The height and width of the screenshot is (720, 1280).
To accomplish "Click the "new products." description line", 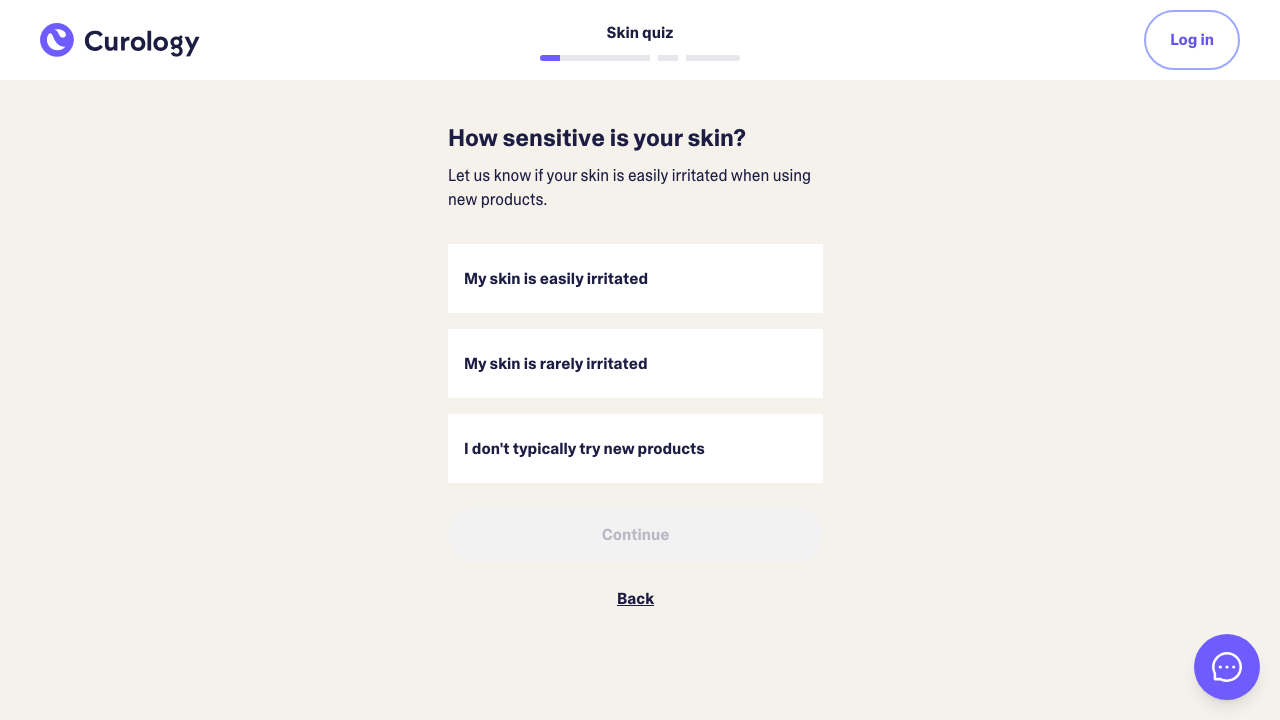I will click(x=497, y=200).
